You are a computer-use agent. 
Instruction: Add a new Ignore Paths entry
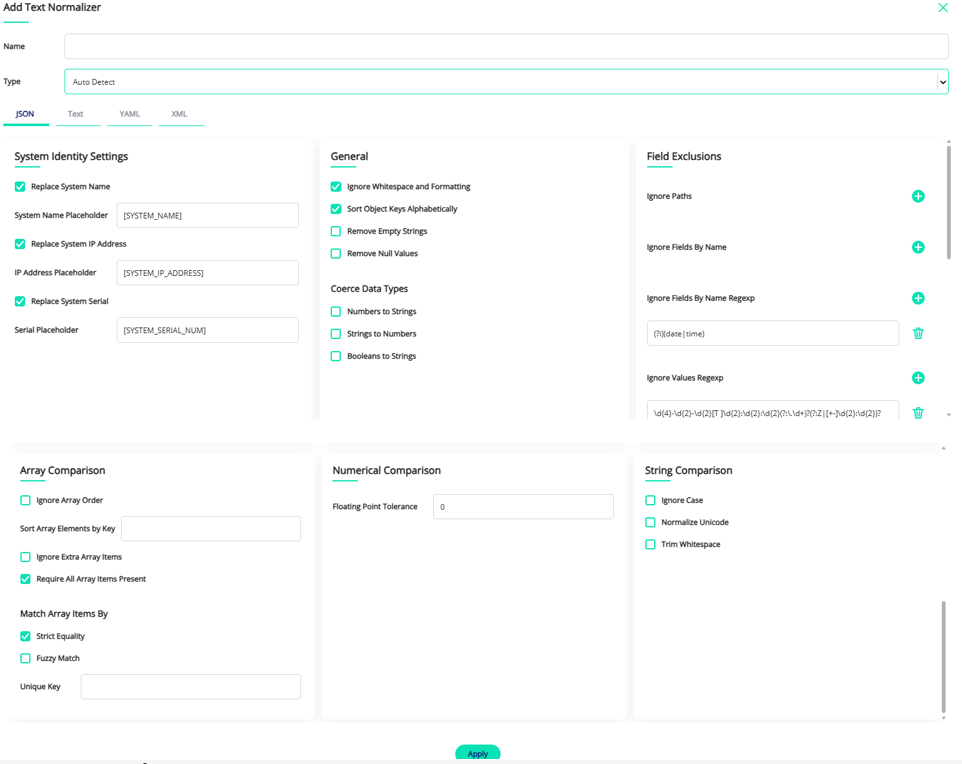pos(918,196)
